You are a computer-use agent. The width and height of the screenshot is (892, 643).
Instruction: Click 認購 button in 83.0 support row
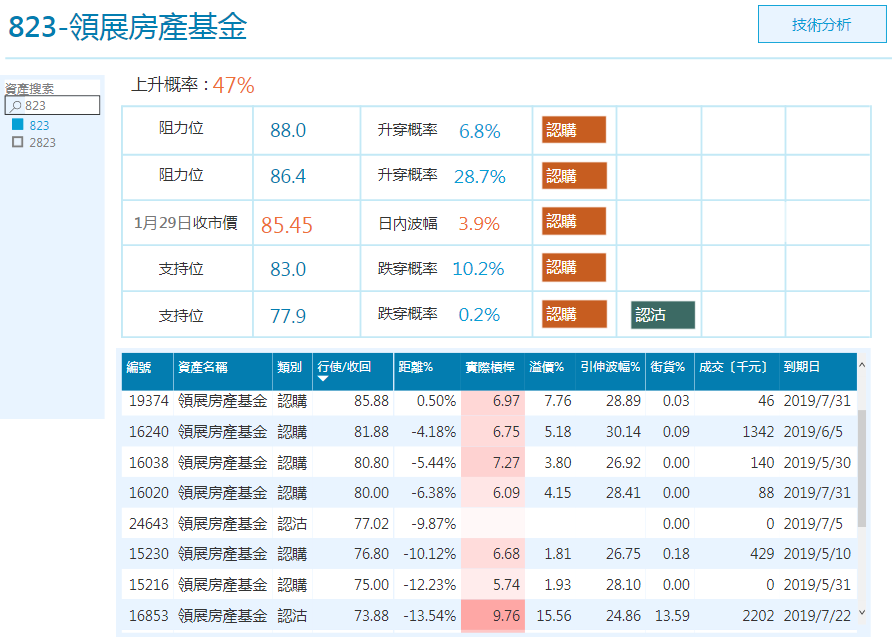[573, 267]
